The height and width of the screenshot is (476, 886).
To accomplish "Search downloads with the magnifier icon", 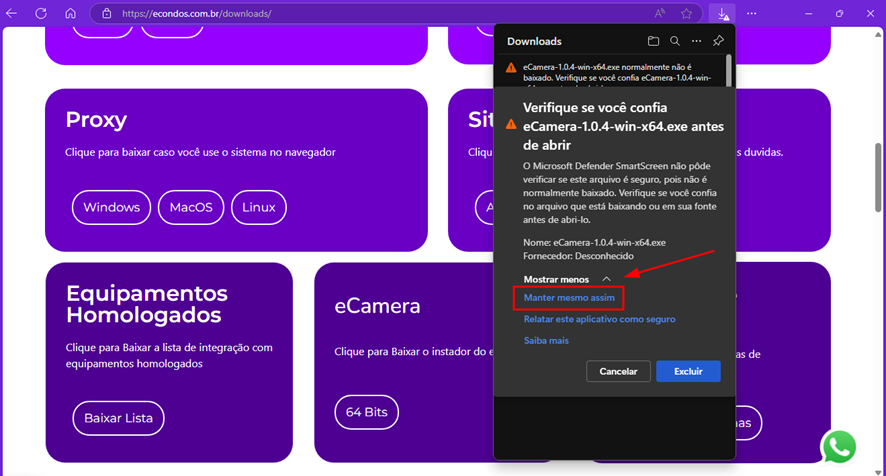I will pyautogui.click(x=675, y=41).
